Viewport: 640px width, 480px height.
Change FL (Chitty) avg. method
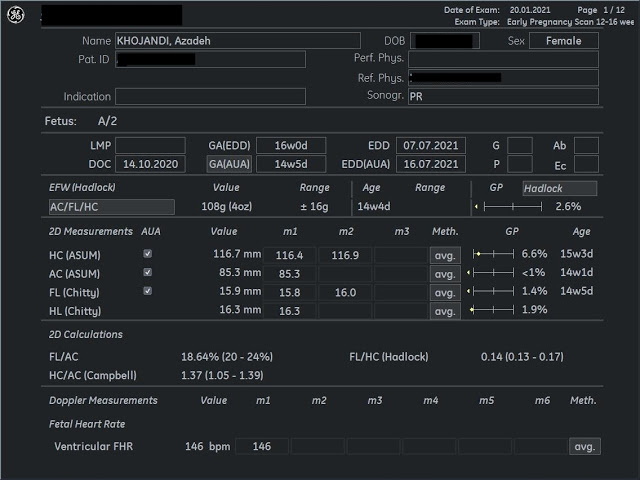point(445,293)
